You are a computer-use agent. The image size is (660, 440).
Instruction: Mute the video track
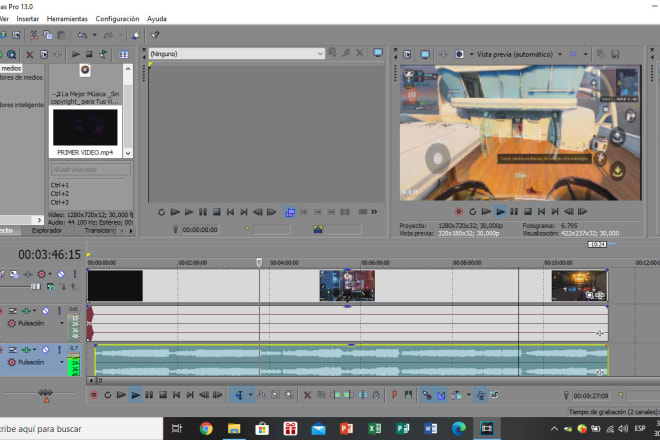pos(61,274)
